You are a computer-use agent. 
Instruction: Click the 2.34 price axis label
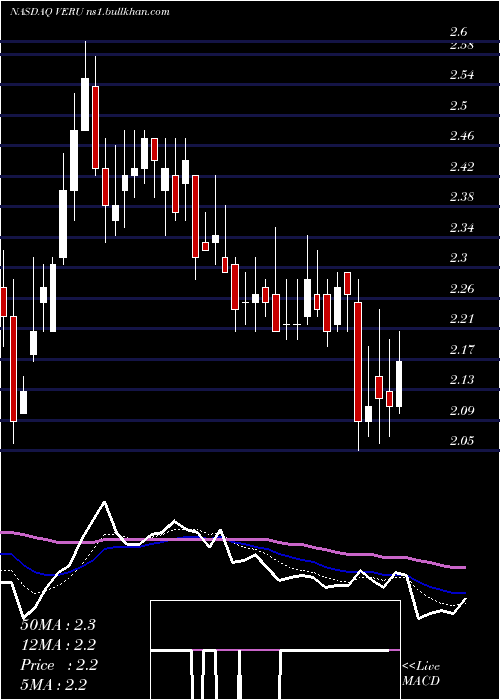tap(462, 228)
